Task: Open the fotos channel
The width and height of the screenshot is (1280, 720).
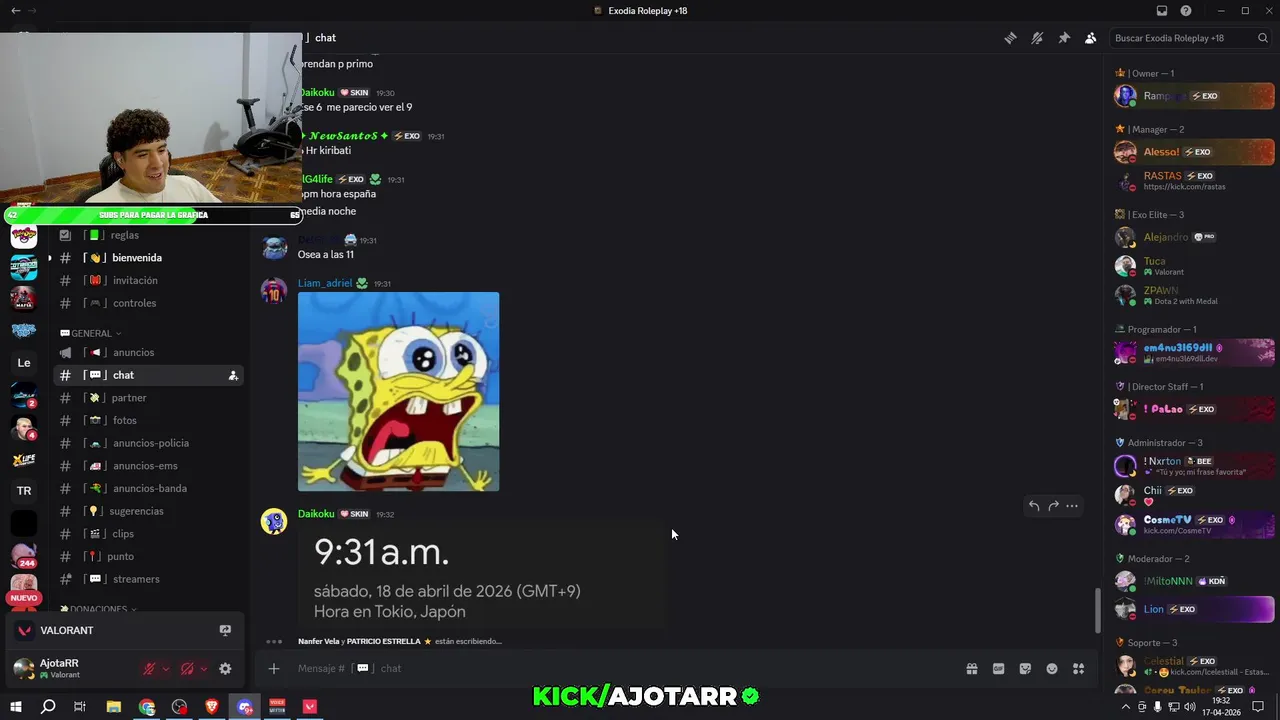Action: [148, 421]
